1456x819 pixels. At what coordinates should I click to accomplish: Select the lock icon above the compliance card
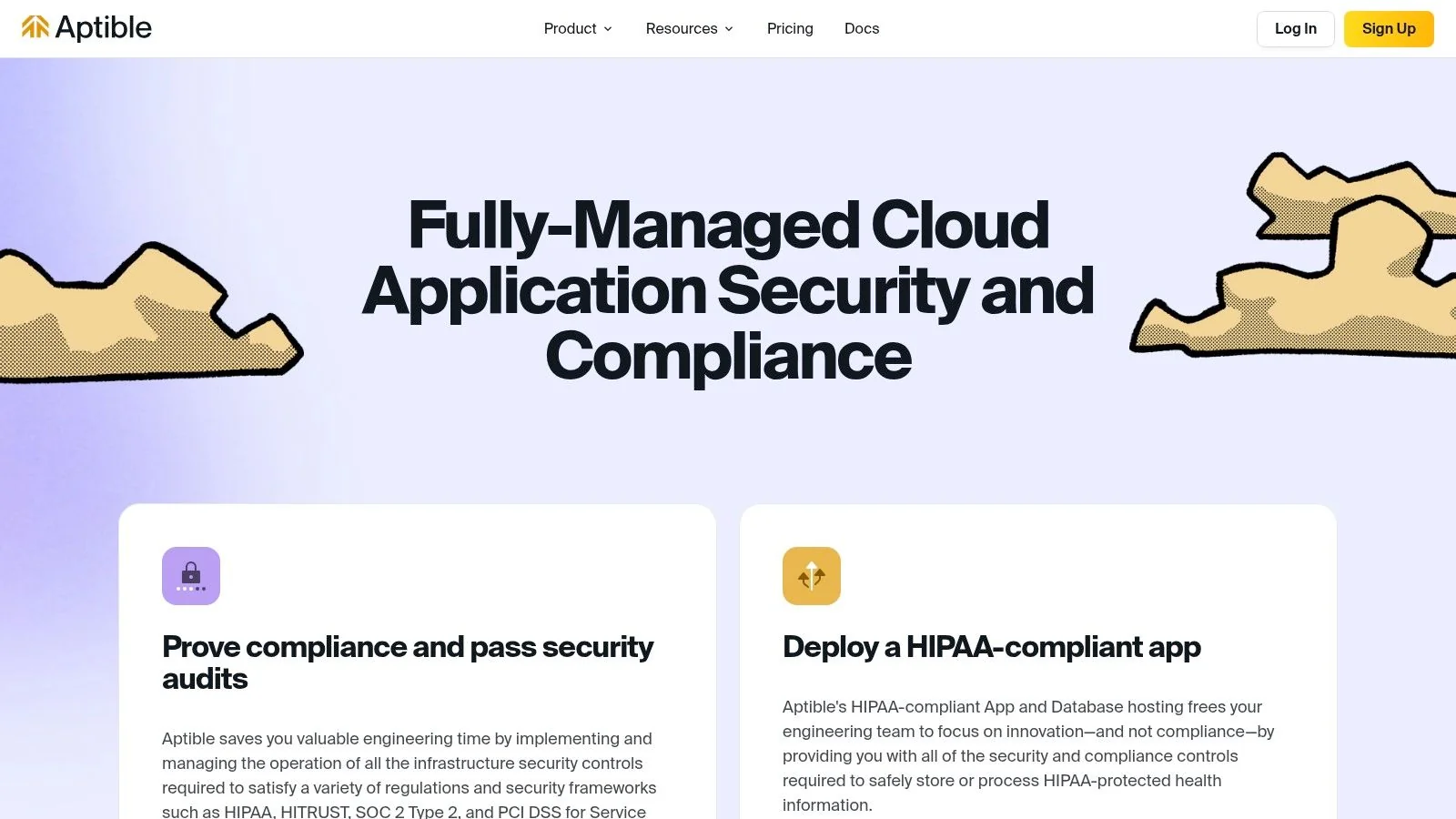(191, 575)
